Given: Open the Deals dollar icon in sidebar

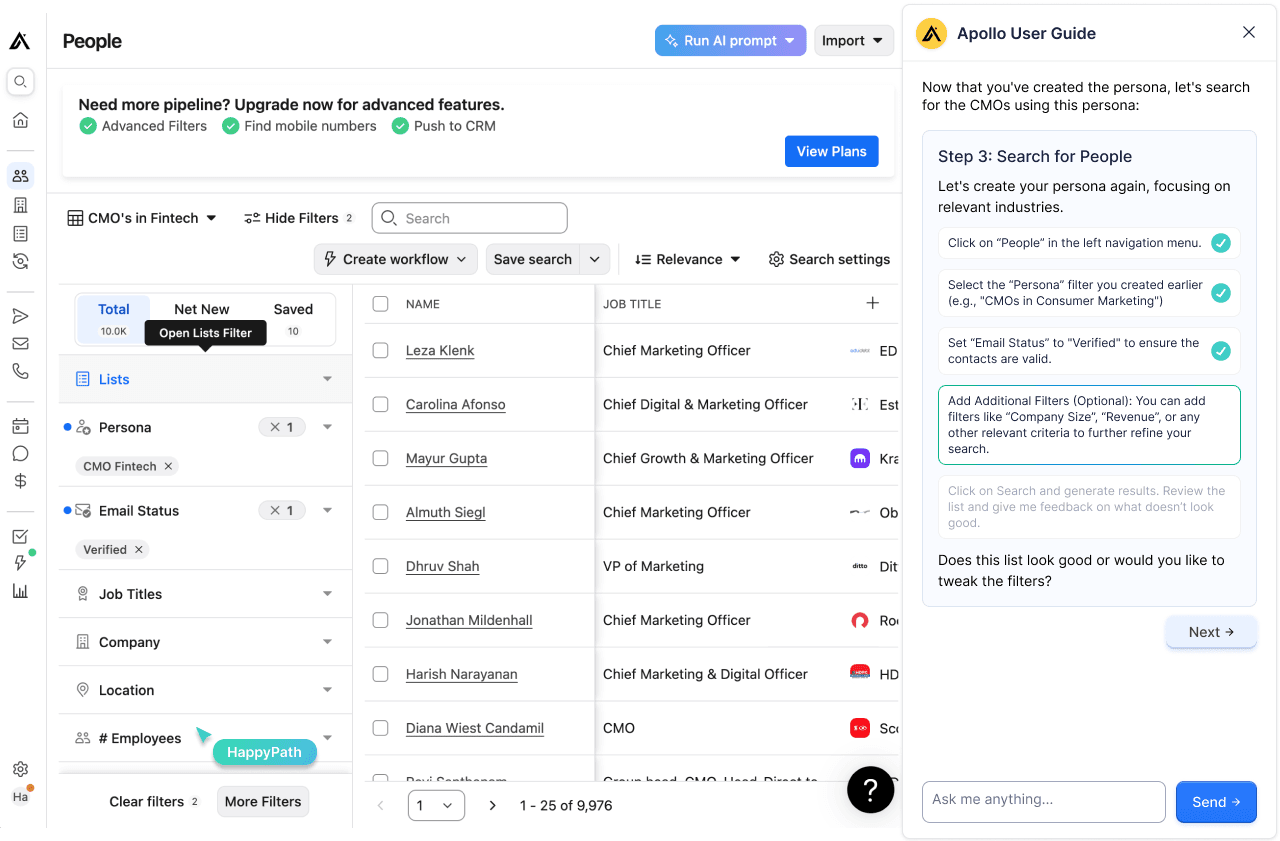Looking at the screenshot, I should [20, 481].
